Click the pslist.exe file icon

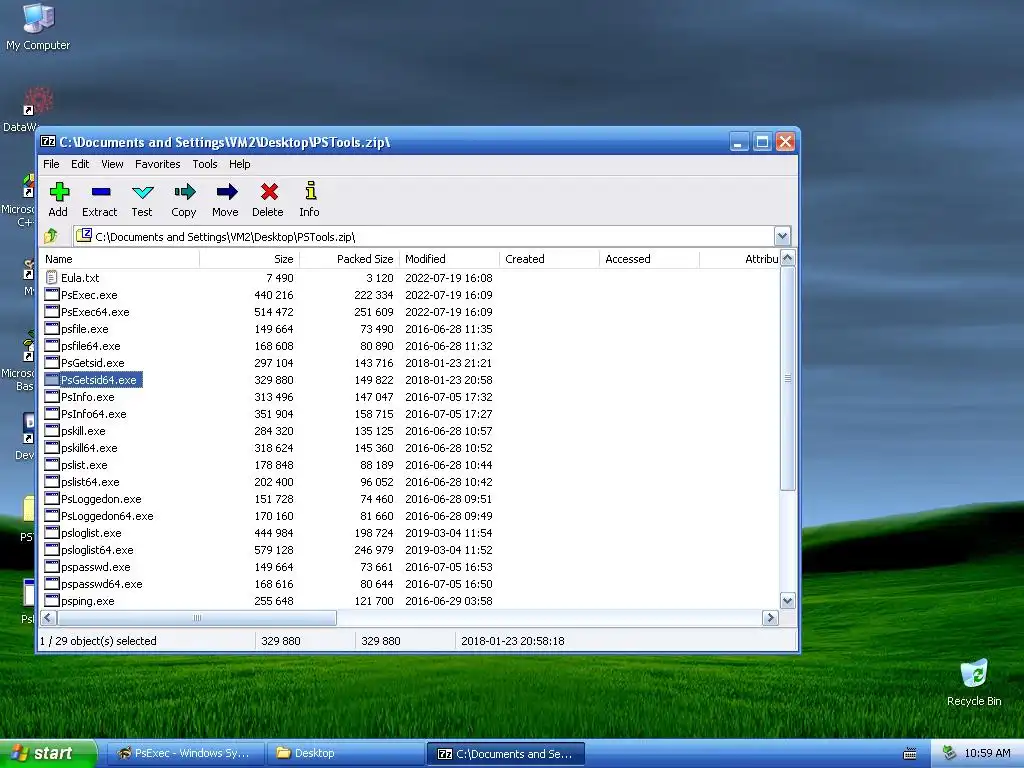pos(52,464)
